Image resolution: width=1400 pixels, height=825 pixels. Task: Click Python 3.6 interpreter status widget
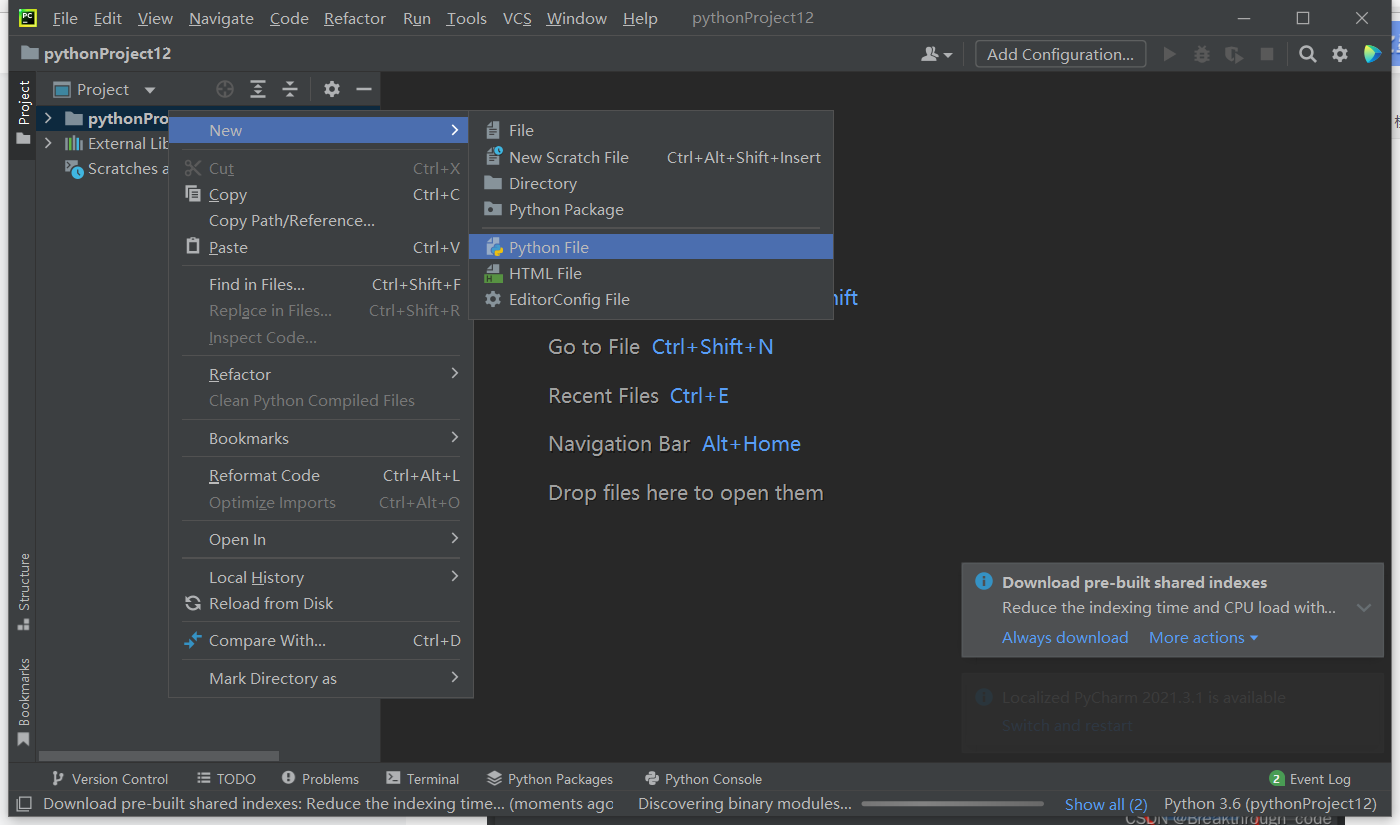(x=1270, y=804)
